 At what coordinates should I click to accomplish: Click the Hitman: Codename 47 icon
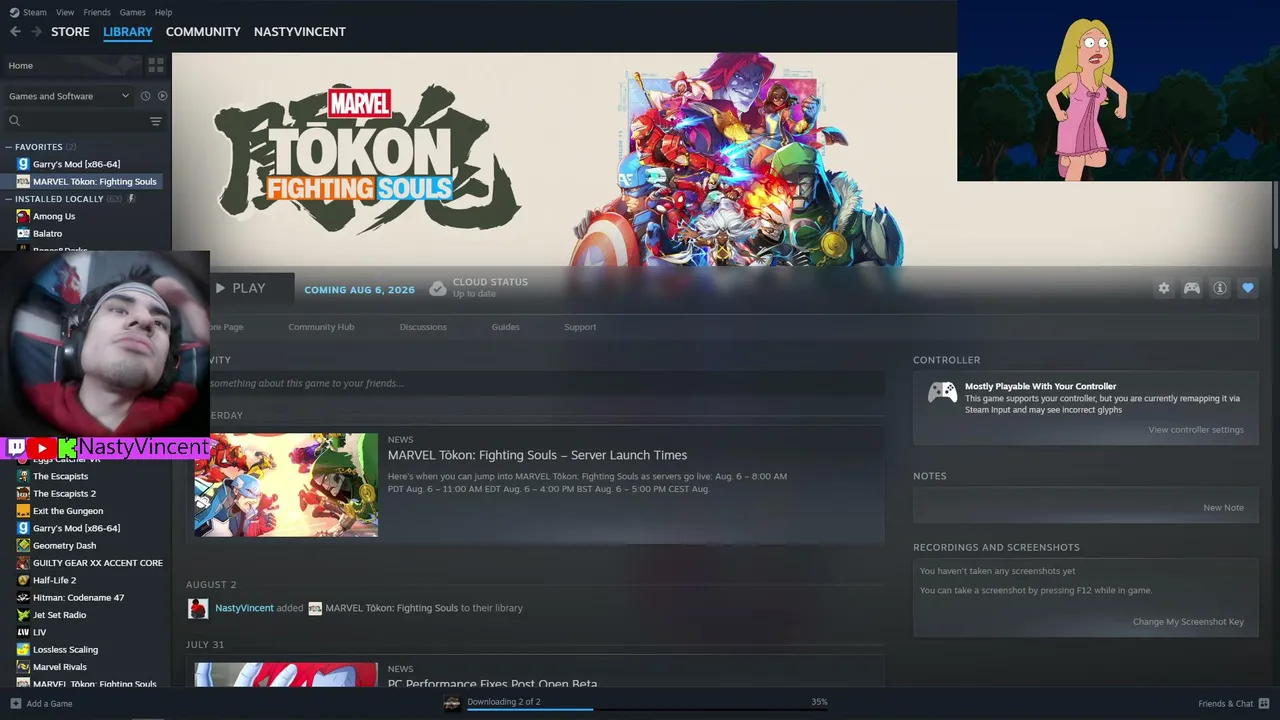click(x=23, y=597)
